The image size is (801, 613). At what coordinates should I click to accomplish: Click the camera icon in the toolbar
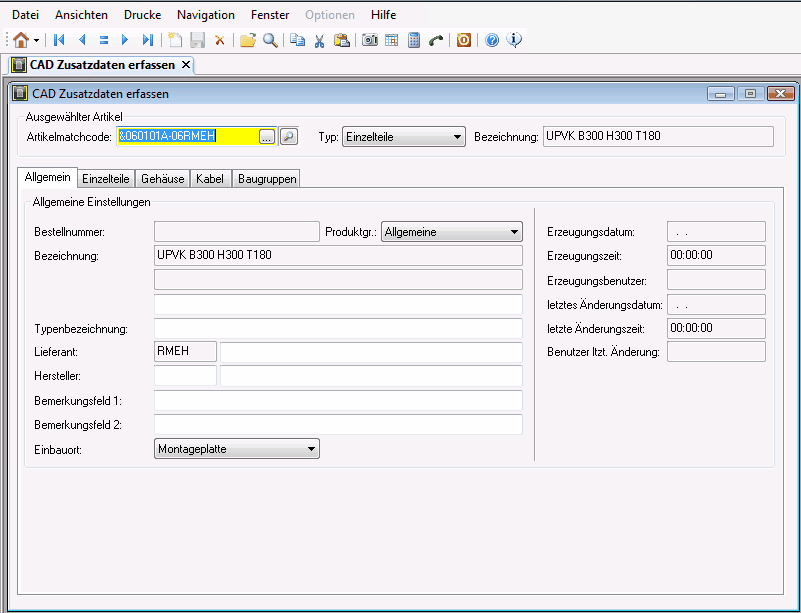click(x=369, y=40)
